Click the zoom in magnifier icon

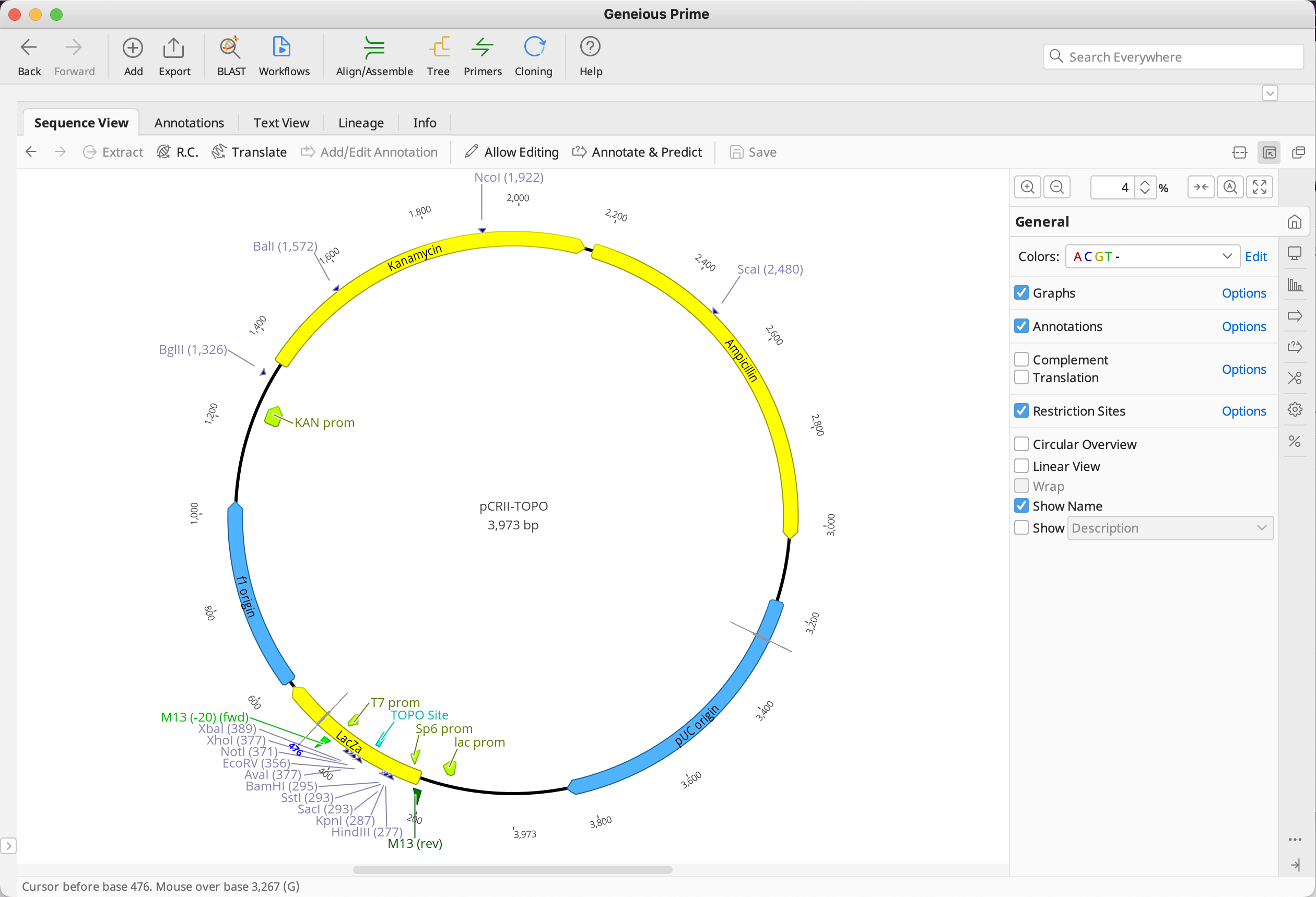coord(1027,187)
